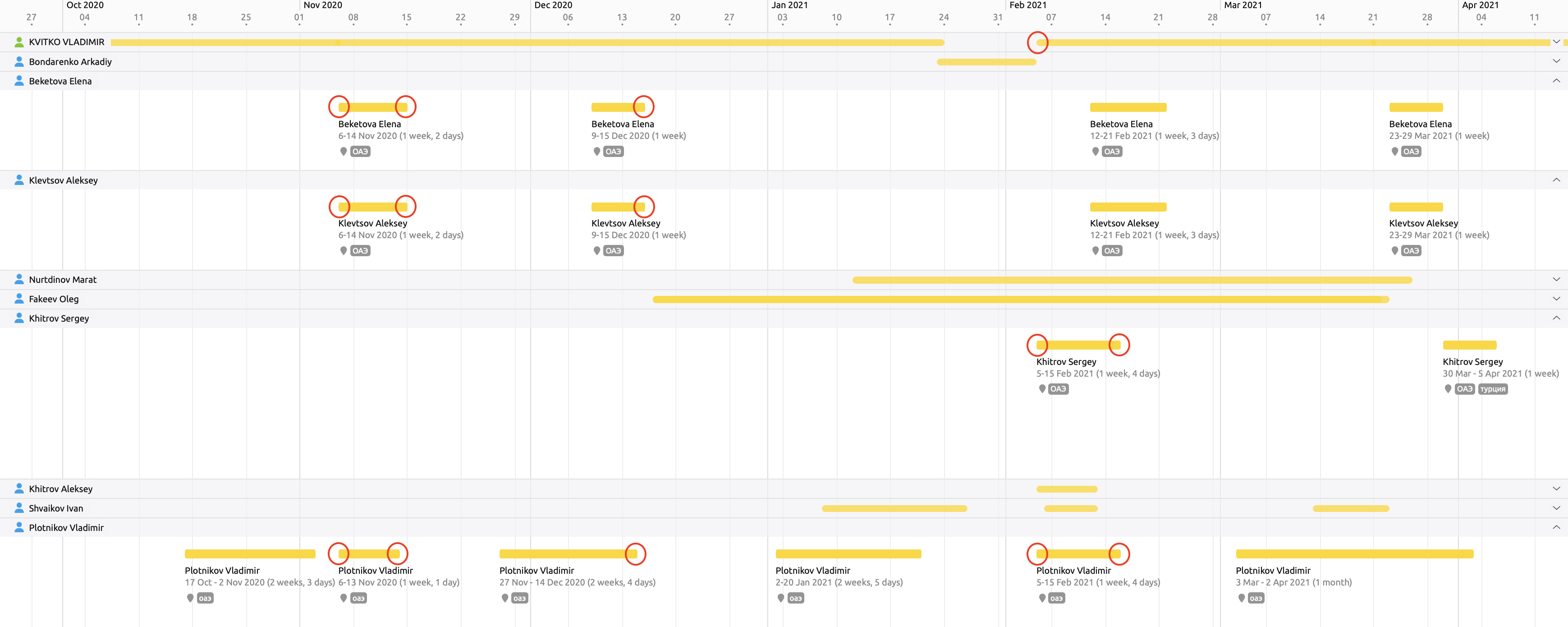Click ОАЭ tag under Klevtsov 9-15 Dec 2020
The image size is (1568, 627).
pos(614,251)
